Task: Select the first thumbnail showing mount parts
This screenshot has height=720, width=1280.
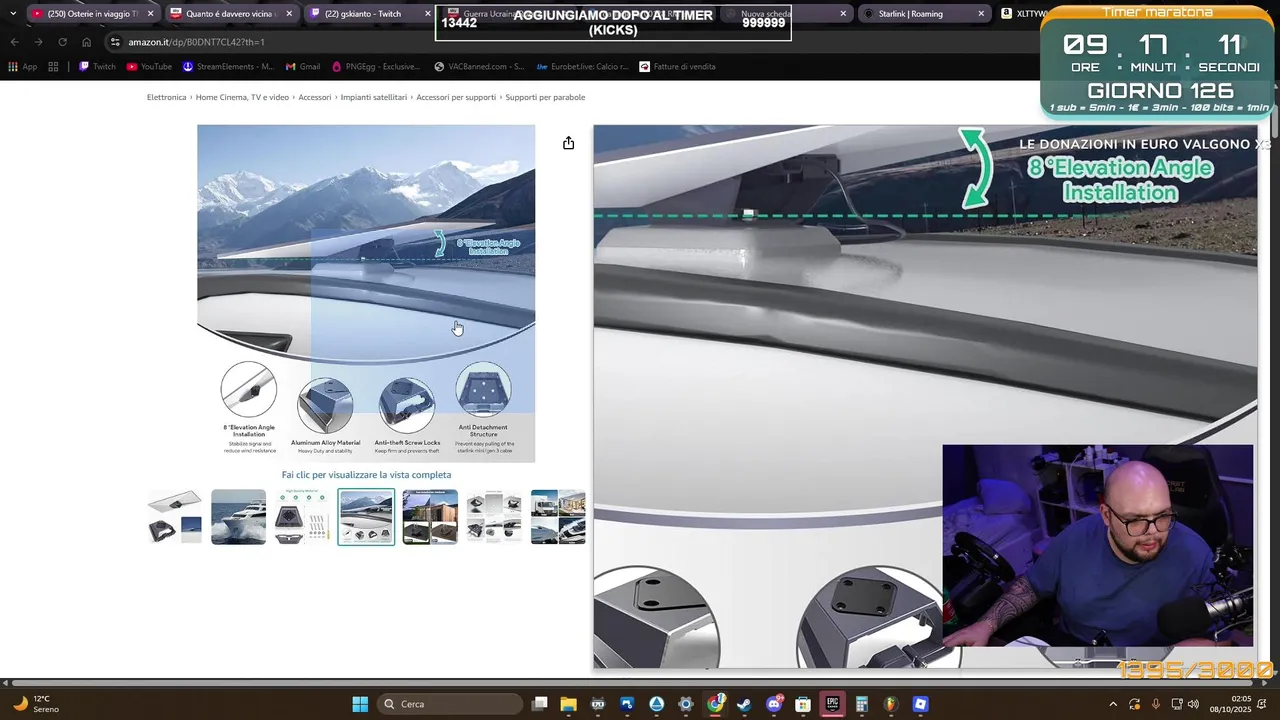Action: (x=175, y=517)
